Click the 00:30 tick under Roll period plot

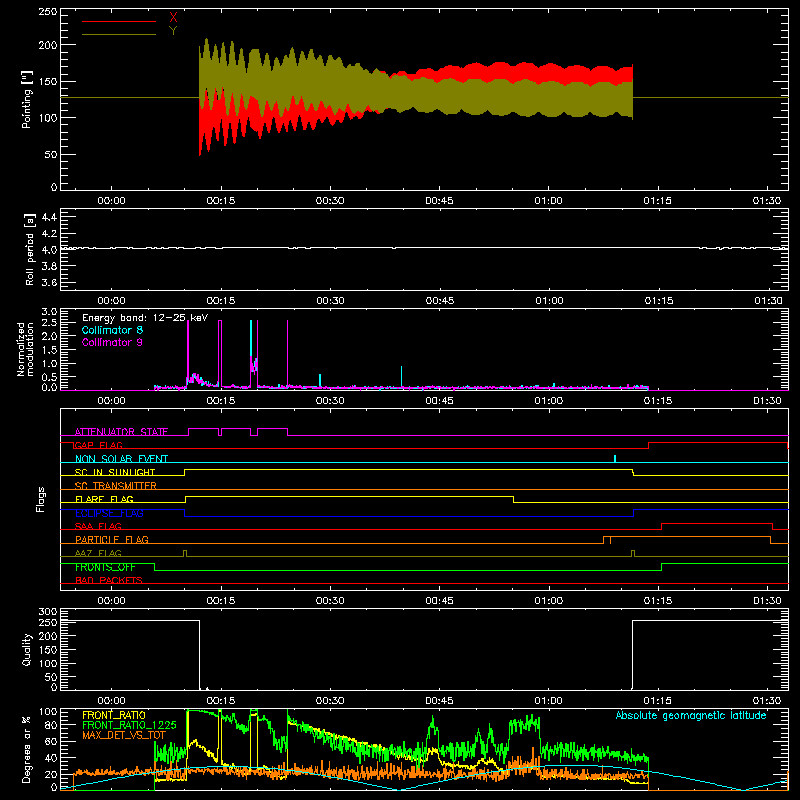point(330,301)
